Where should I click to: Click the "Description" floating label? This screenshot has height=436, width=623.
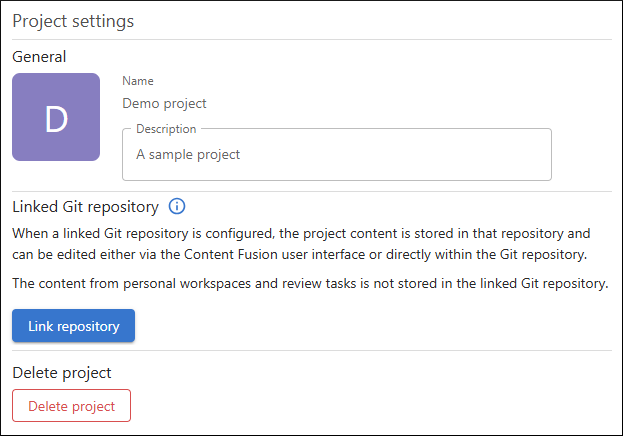166,129
